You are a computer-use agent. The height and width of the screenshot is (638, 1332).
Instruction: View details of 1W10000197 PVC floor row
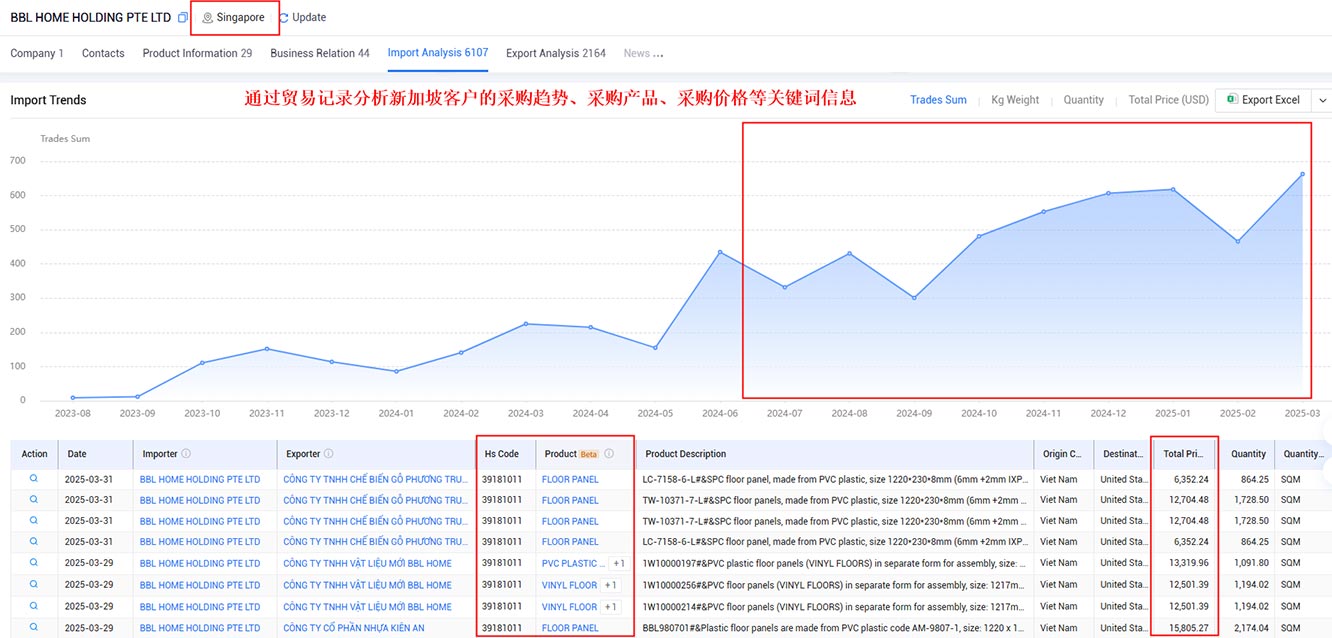click(34, 563)
